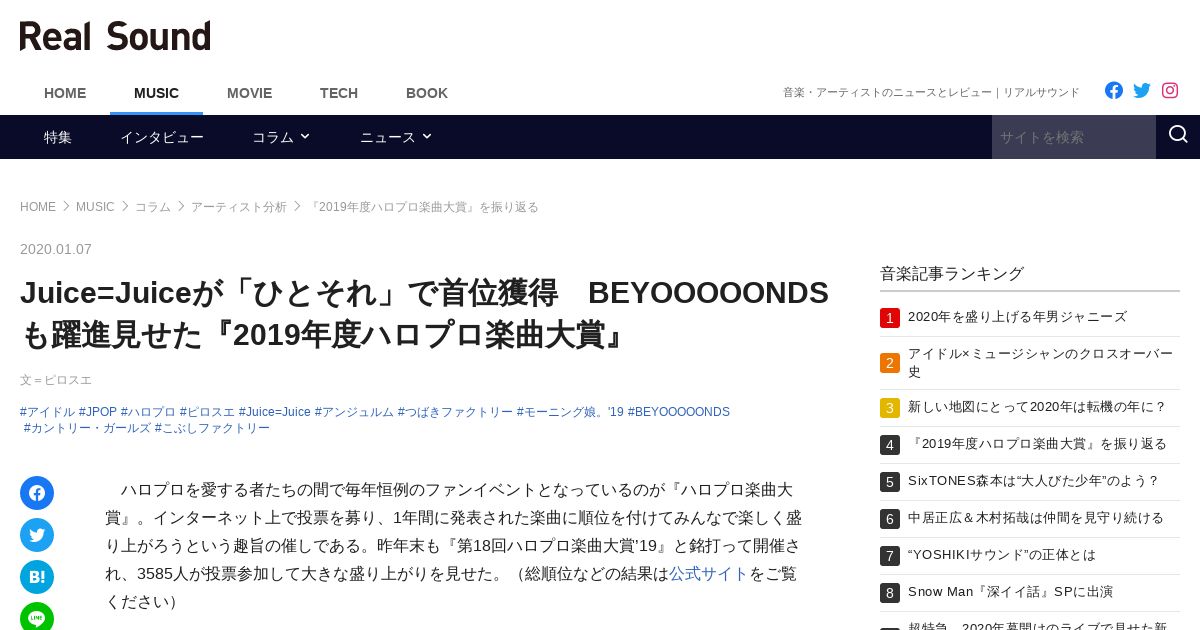This screenshot has width=1200, height=630.
Task: Open the #ハロプロ tag
Action: (x=148, y=412)
